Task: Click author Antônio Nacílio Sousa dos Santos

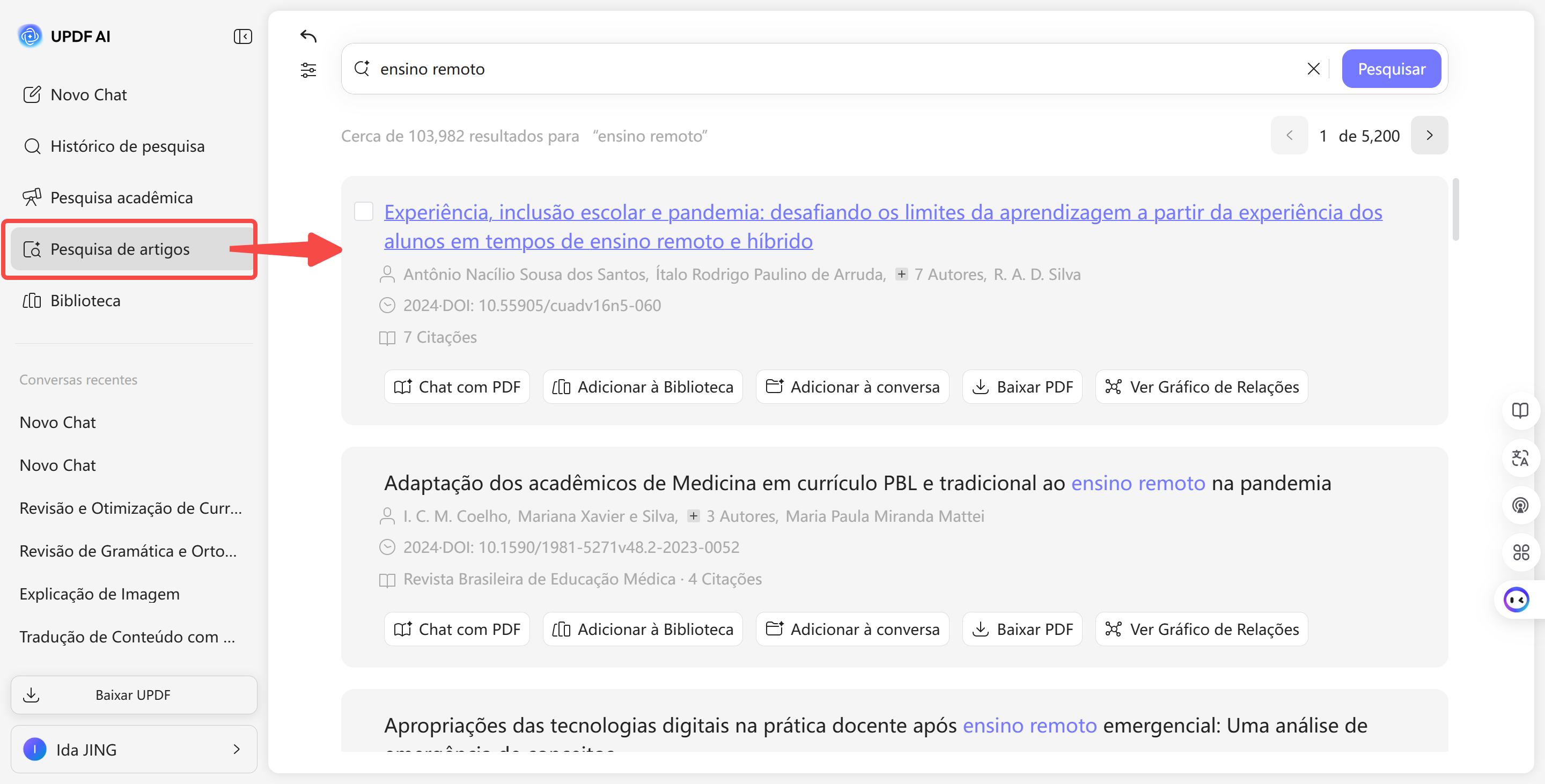Action: [x=525, y=274]
